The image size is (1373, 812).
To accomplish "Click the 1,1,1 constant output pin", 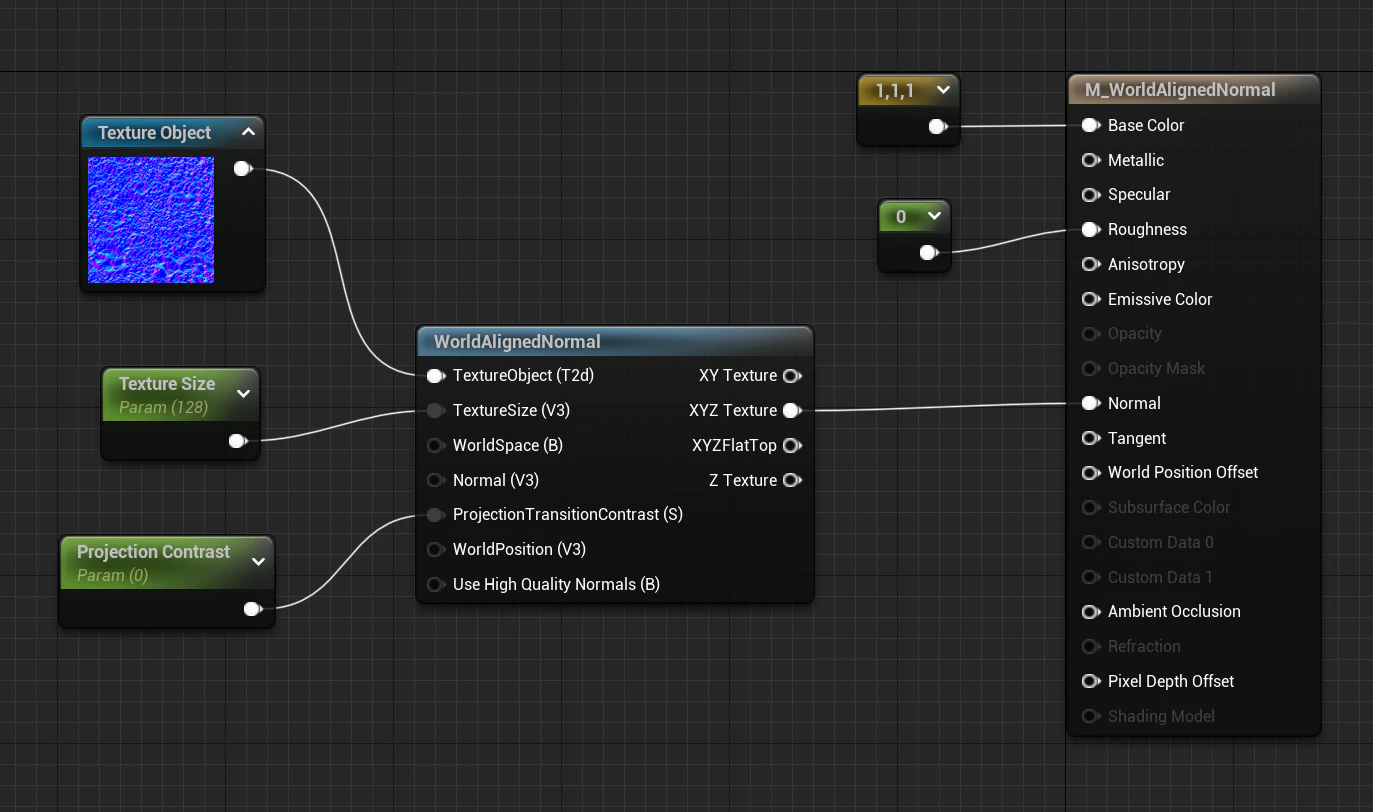I will click(x=938, y=126).
